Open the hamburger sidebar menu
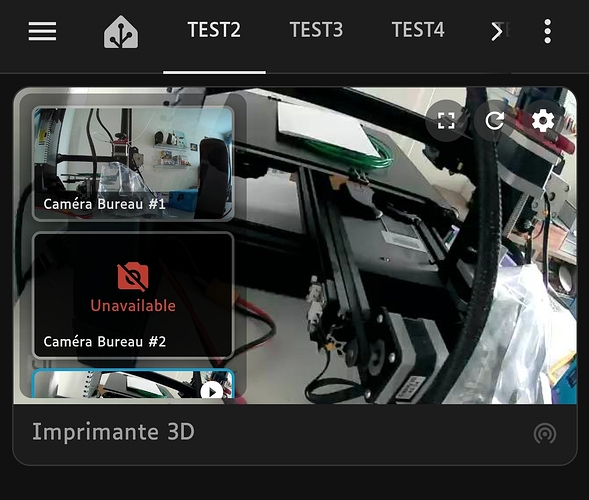 (x=42, y=31)
